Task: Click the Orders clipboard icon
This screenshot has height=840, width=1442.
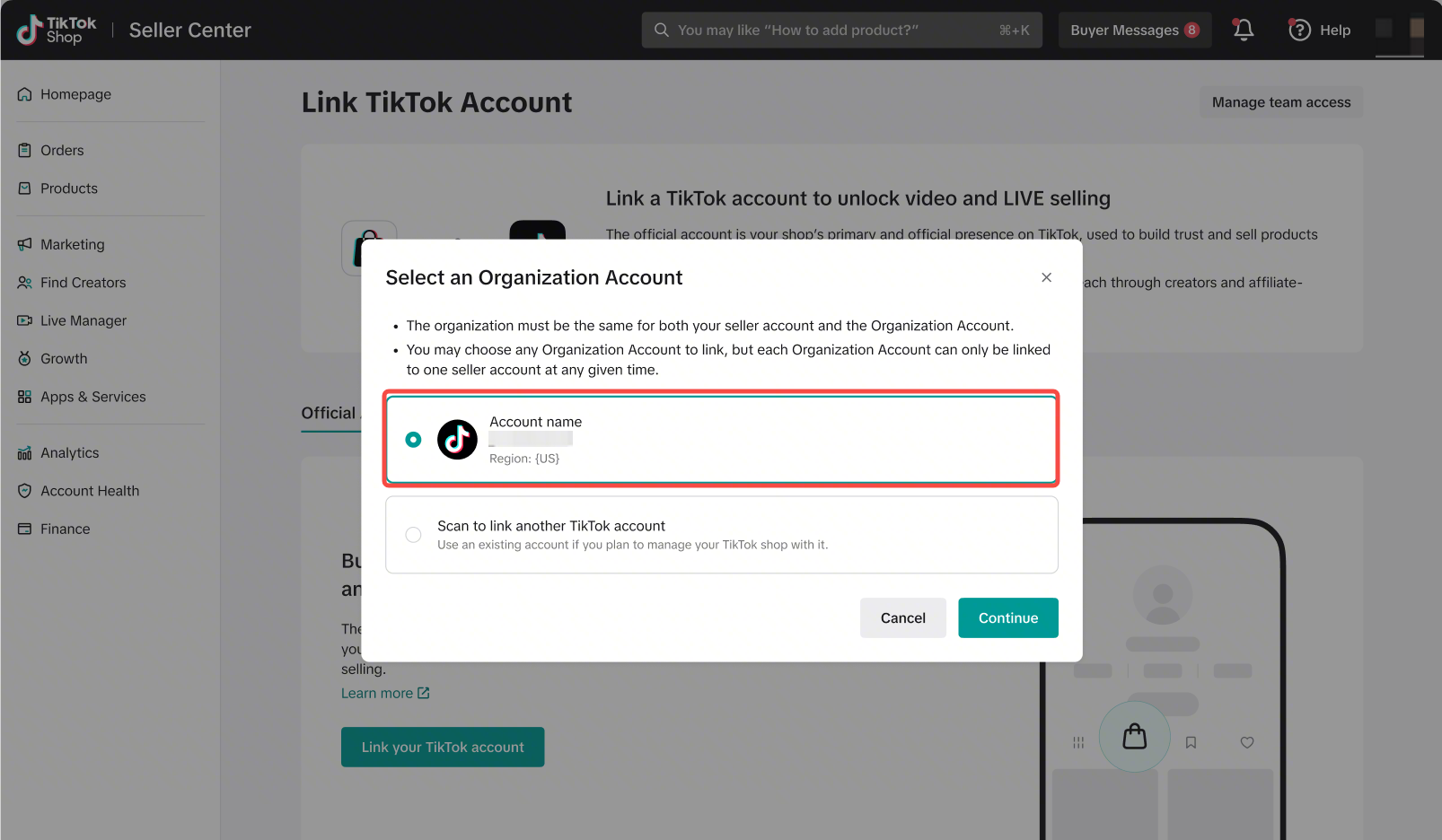Action: tap(24, 150)
